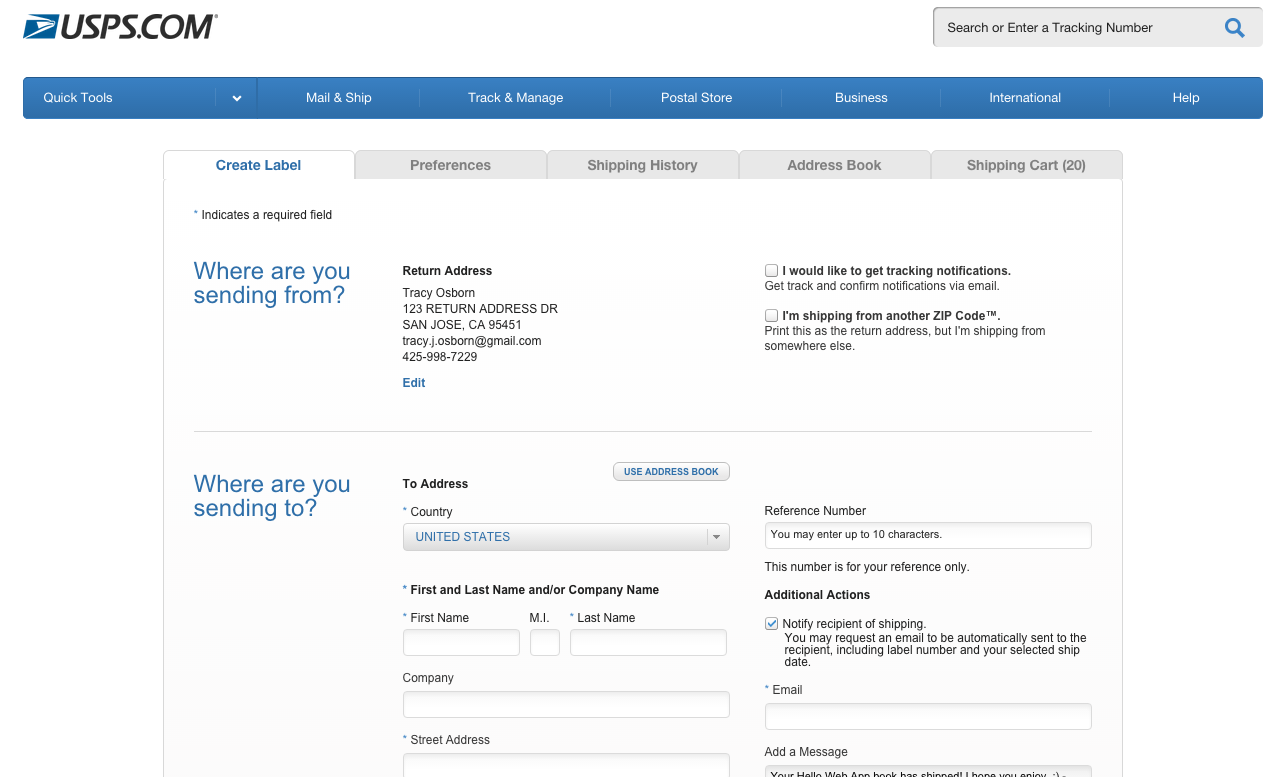The image size is (1284, 777).
Task: Switch to the Address Book tab
Action: pyautogui.click(x=834, y=165)
